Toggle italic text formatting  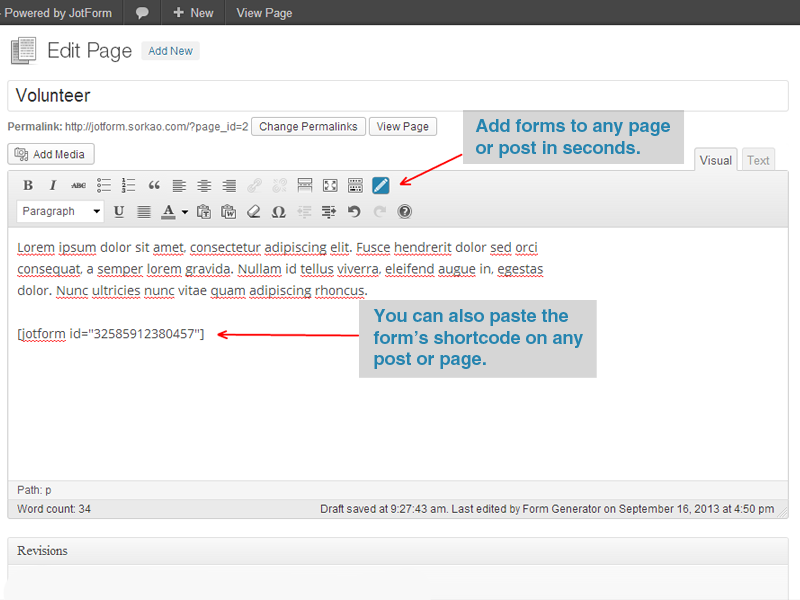[53, 185]
